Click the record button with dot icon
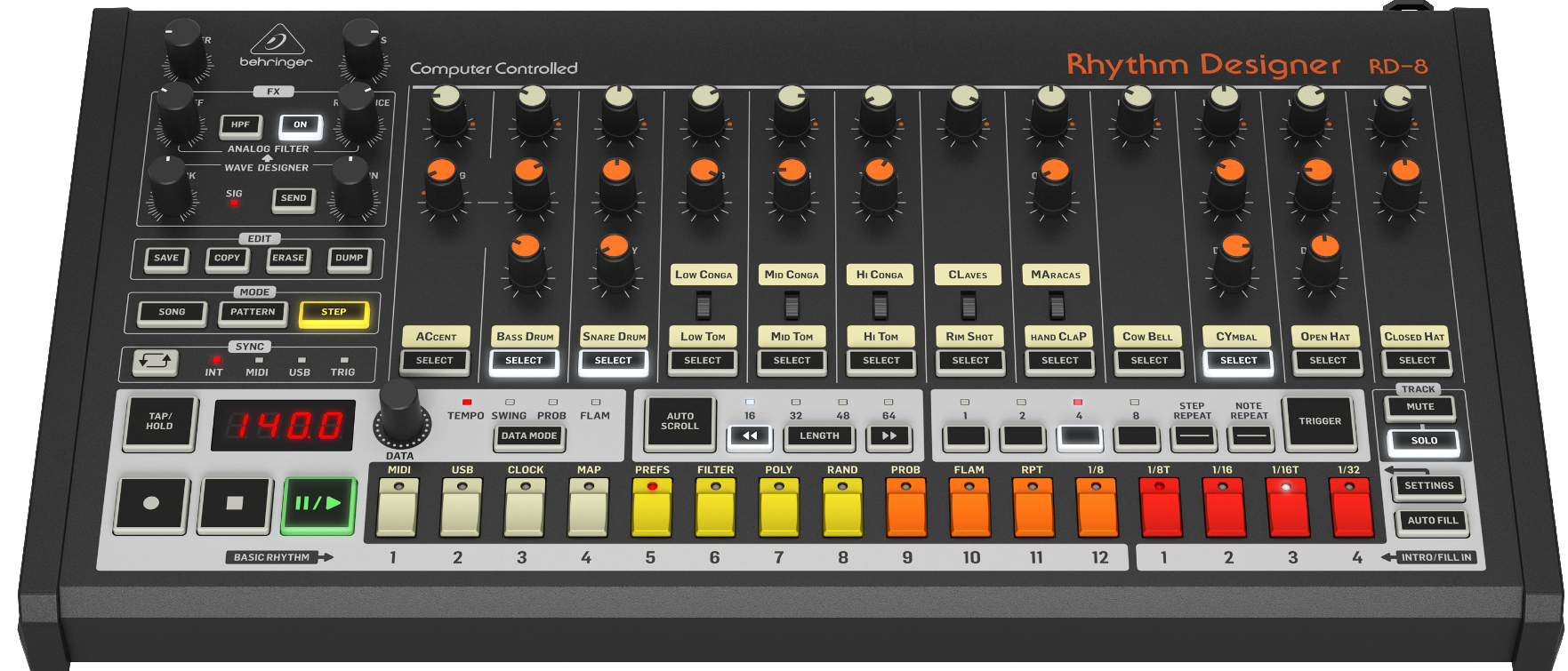 [x=151, y=504]
